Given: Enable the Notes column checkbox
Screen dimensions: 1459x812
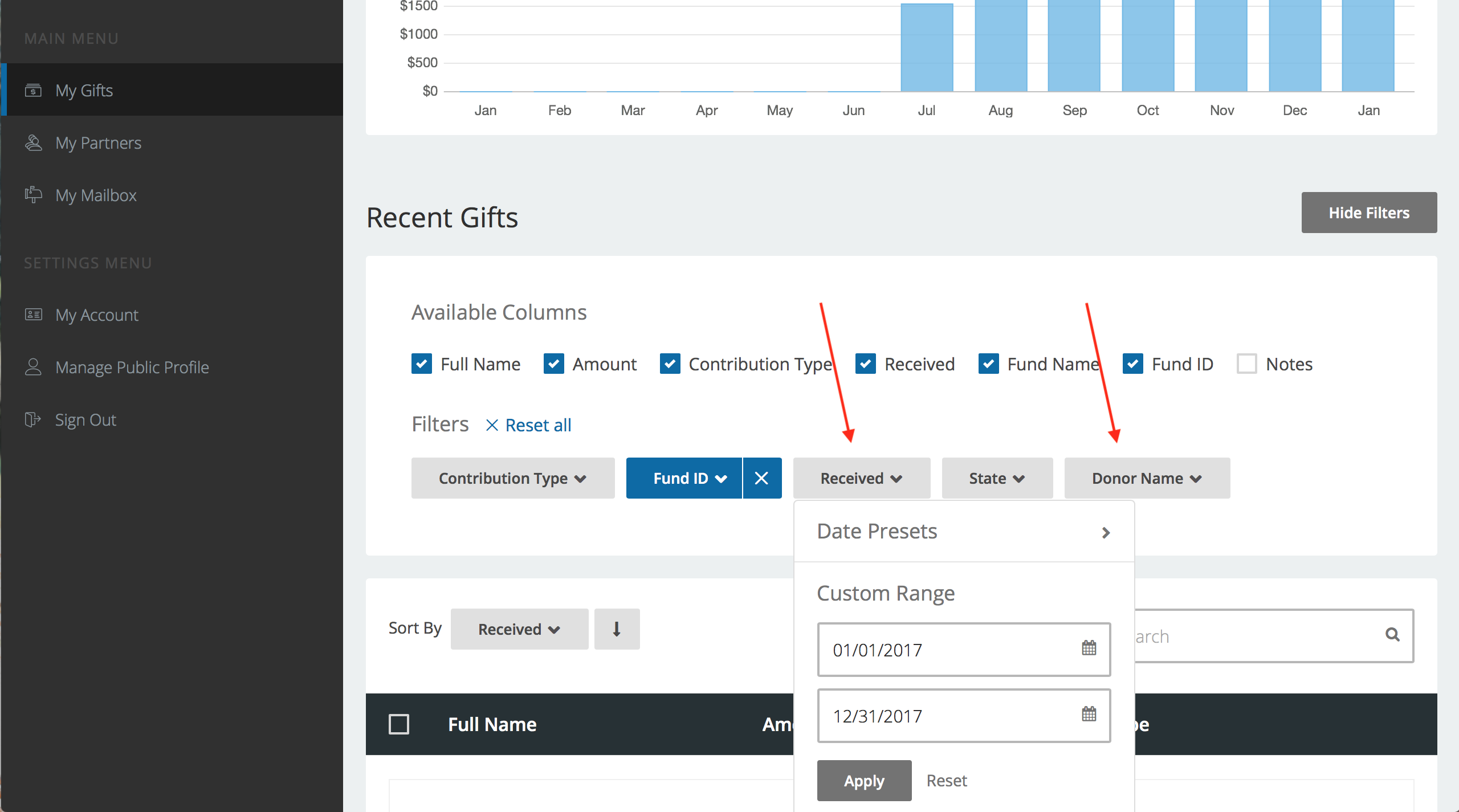Looking at the screenshot, I should click(x=1246, y=364).
